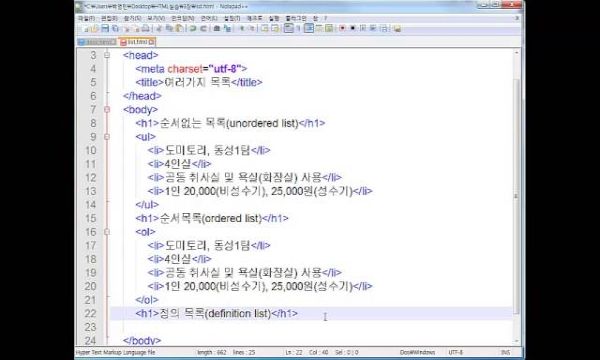Screen dimensions: 600x360
Task: Collapse the head fold marker on line 3
Action: click(x=107, y=55)
